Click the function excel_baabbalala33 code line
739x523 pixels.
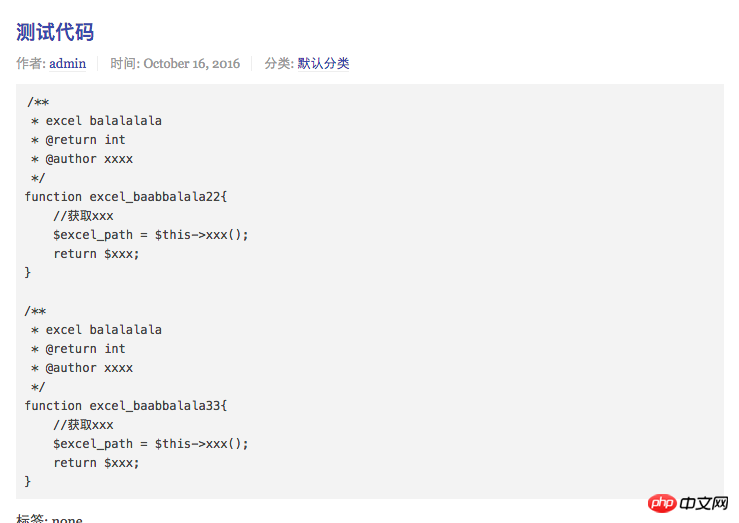click(x=126, y=406)
